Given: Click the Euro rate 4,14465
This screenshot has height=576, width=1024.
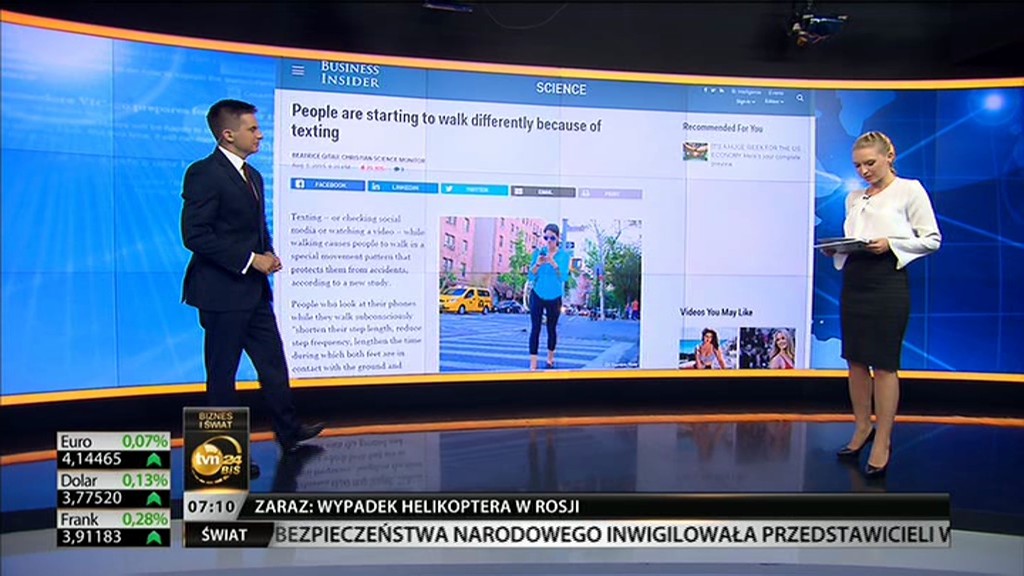Looking at the screenshot, I should (91, 459).
